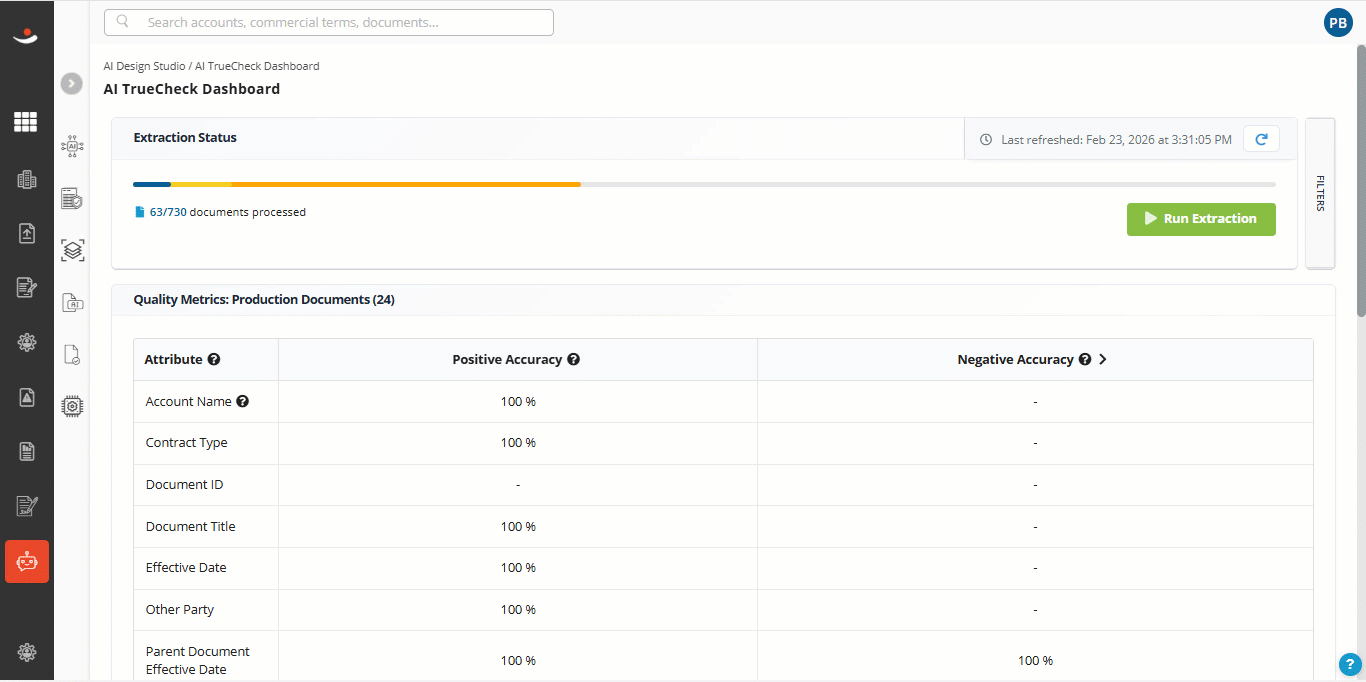
Task: Click the Document ID attribute row
Action: tap(723, 485)
